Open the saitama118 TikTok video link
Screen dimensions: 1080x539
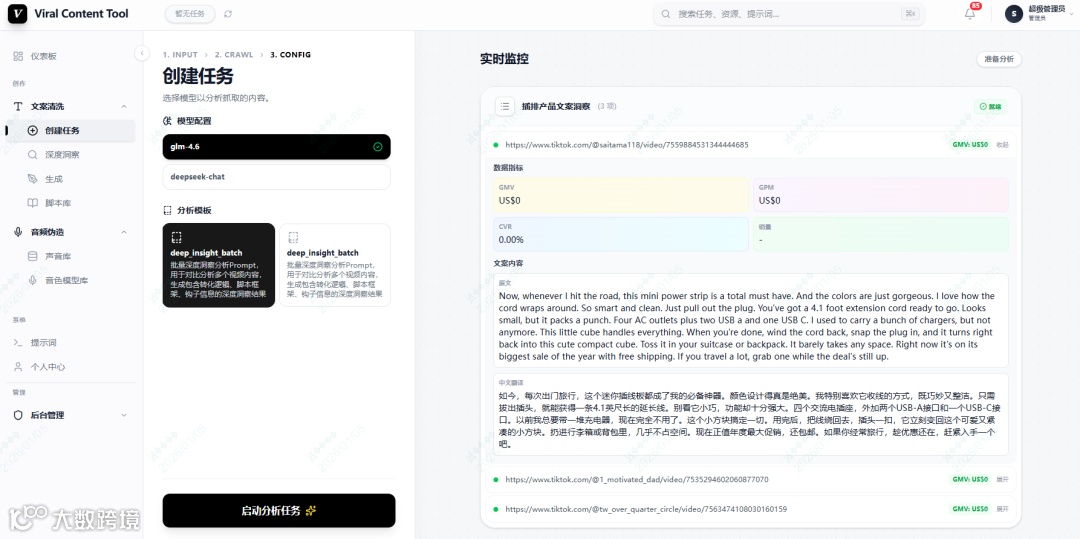626,145
